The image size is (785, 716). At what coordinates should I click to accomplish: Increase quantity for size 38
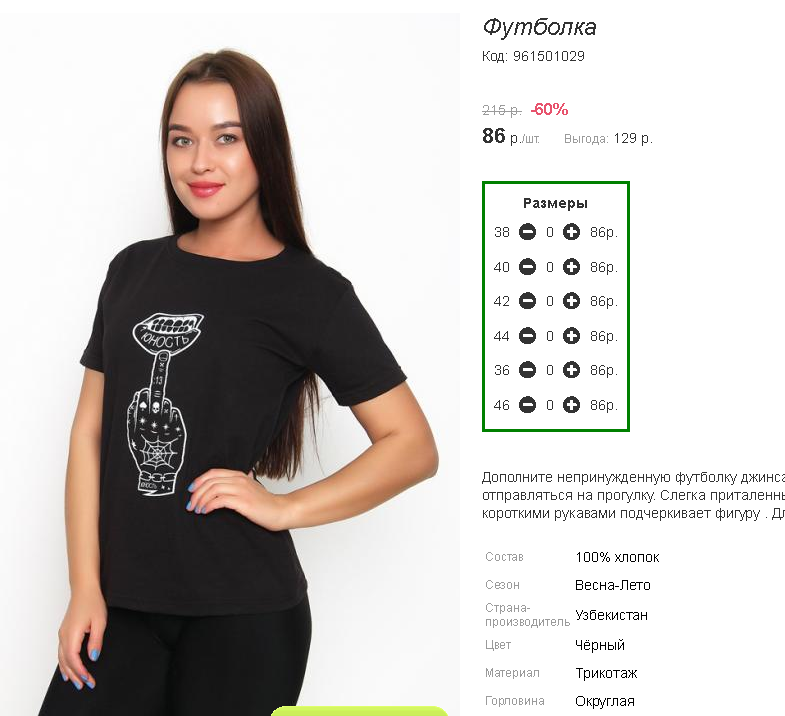point(571,232)
